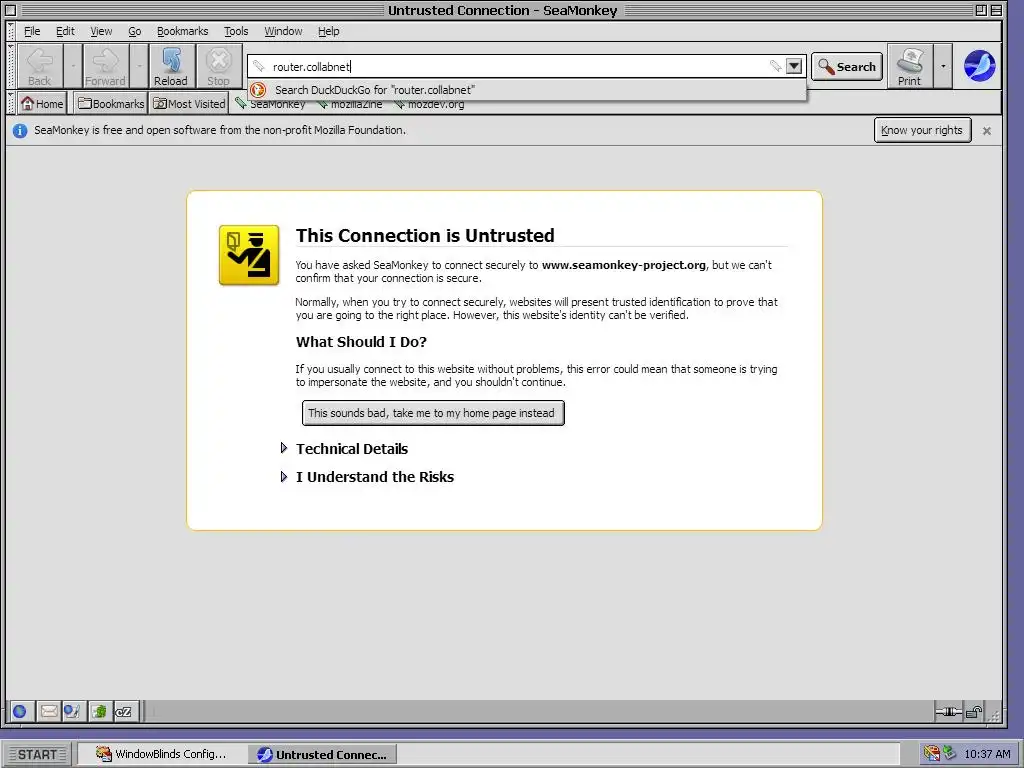The height and width of the screenshot is (768, 1024).
Task: Open the Edit menu
Action: (65, 31)
